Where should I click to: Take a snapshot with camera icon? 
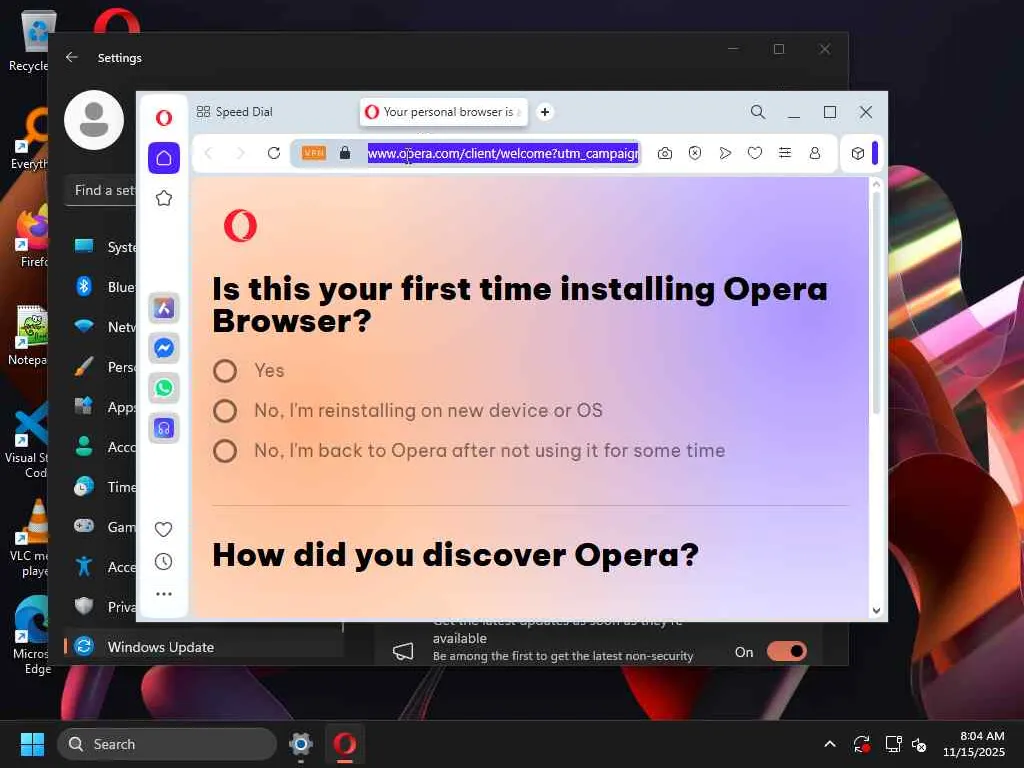click(665, 153)
